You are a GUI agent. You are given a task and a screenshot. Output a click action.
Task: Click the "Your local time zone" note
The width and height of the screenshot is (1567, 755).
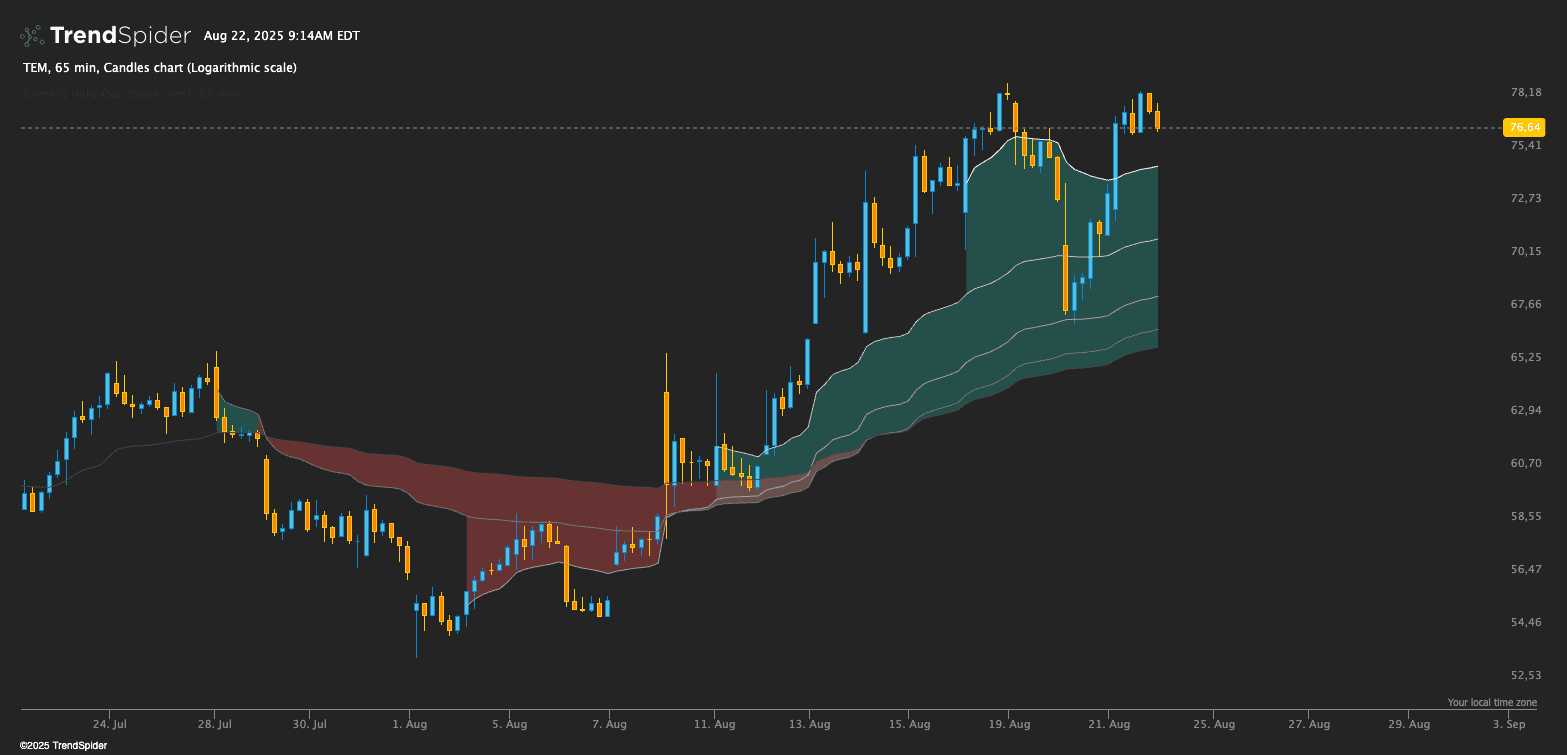click(x=1492, y=702)
